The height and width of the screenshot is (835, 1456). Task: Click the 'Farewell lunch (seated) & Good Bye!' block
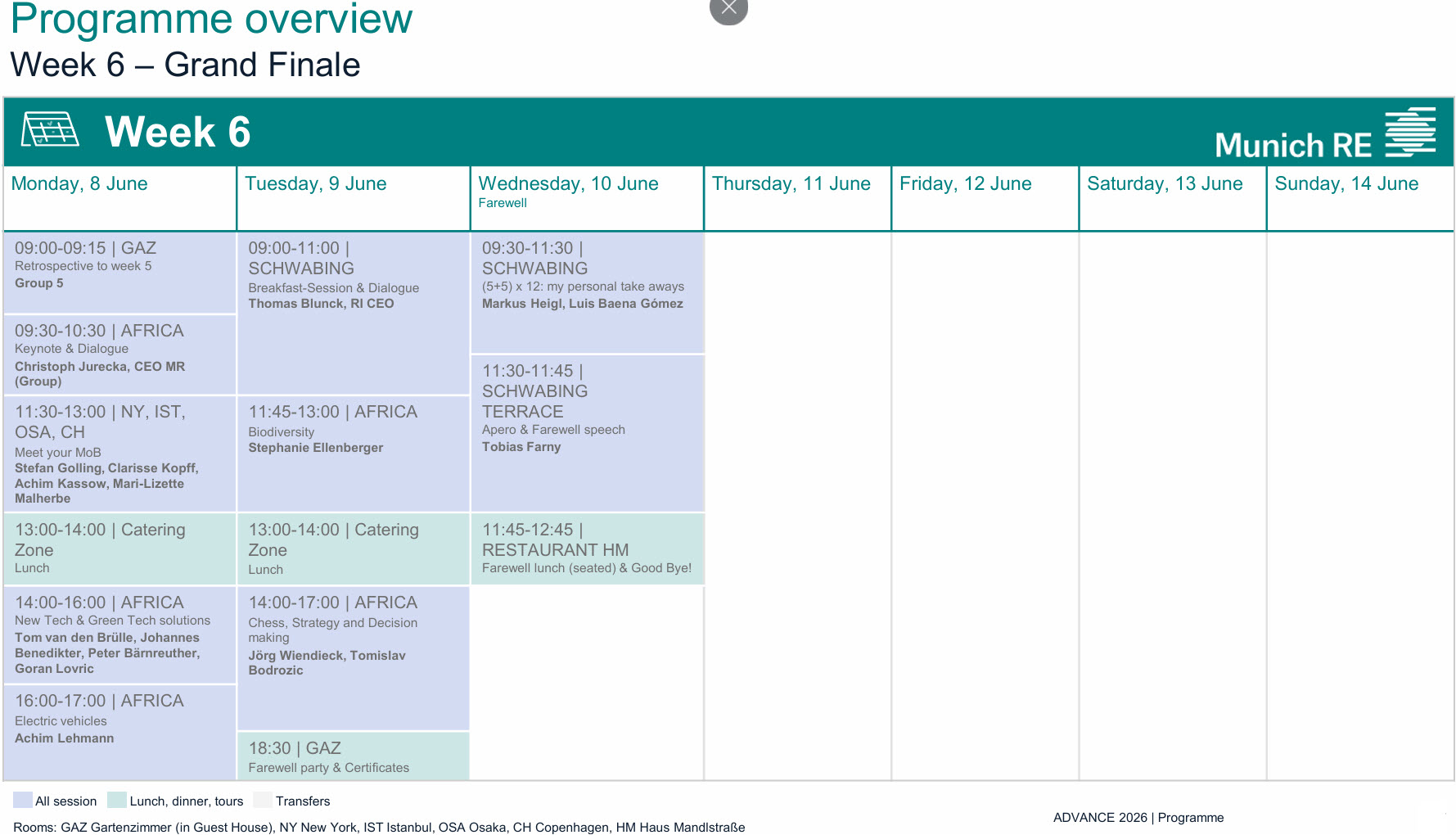point(586,548)
